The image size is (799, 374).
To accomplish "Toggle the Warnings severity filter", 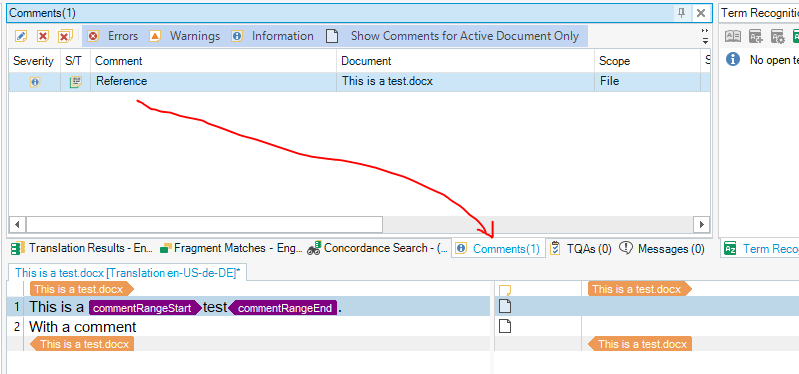I will (184, 36).
